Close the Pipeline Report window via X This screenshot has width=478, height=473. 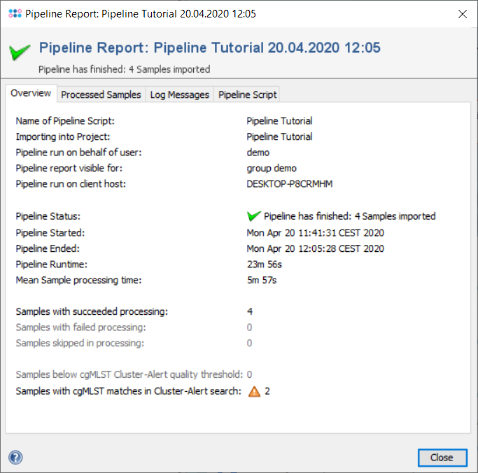pos(463,14)
